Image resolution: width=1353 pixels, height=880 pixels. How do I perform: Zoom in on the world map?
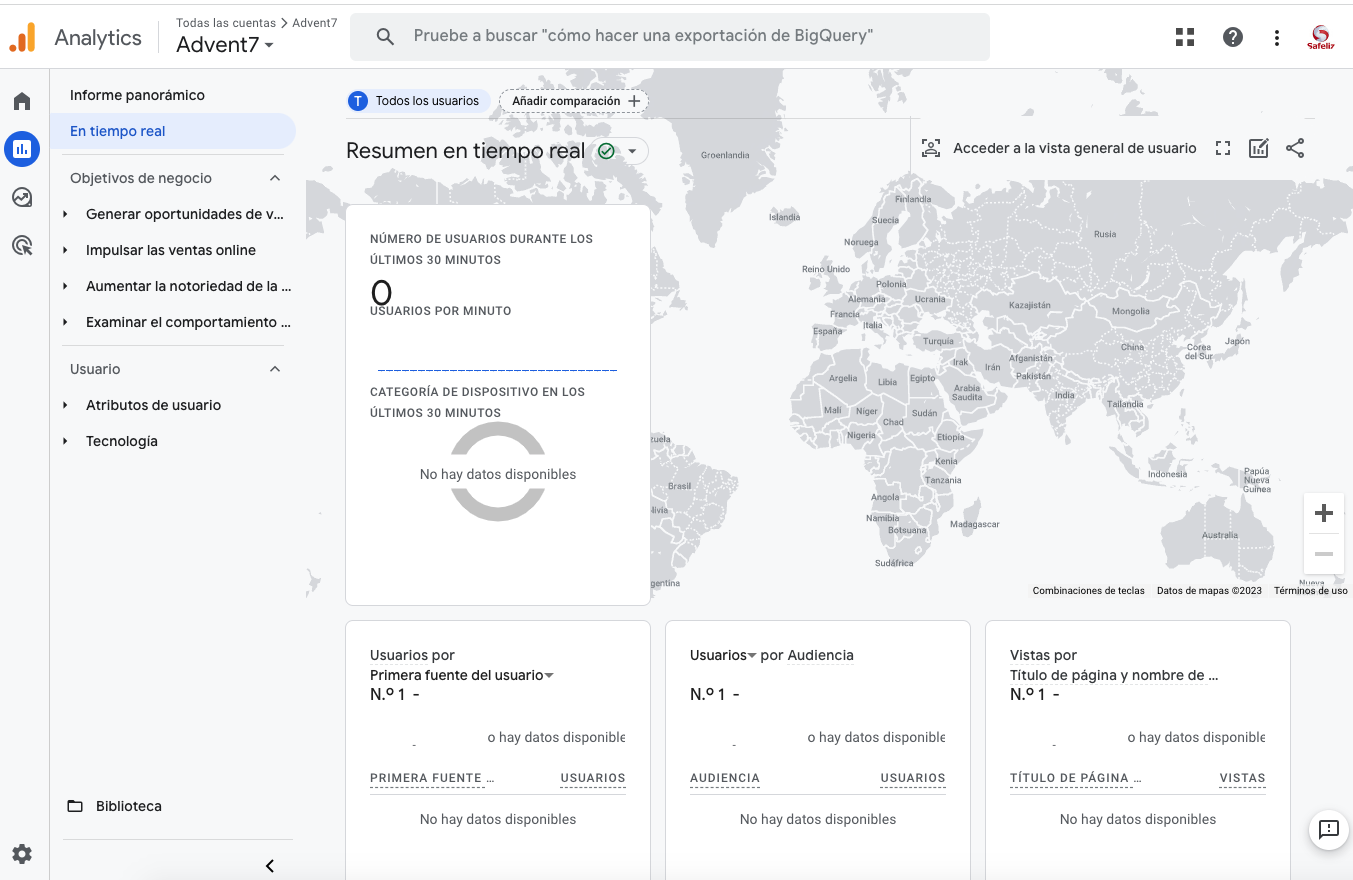point(1324,513)
